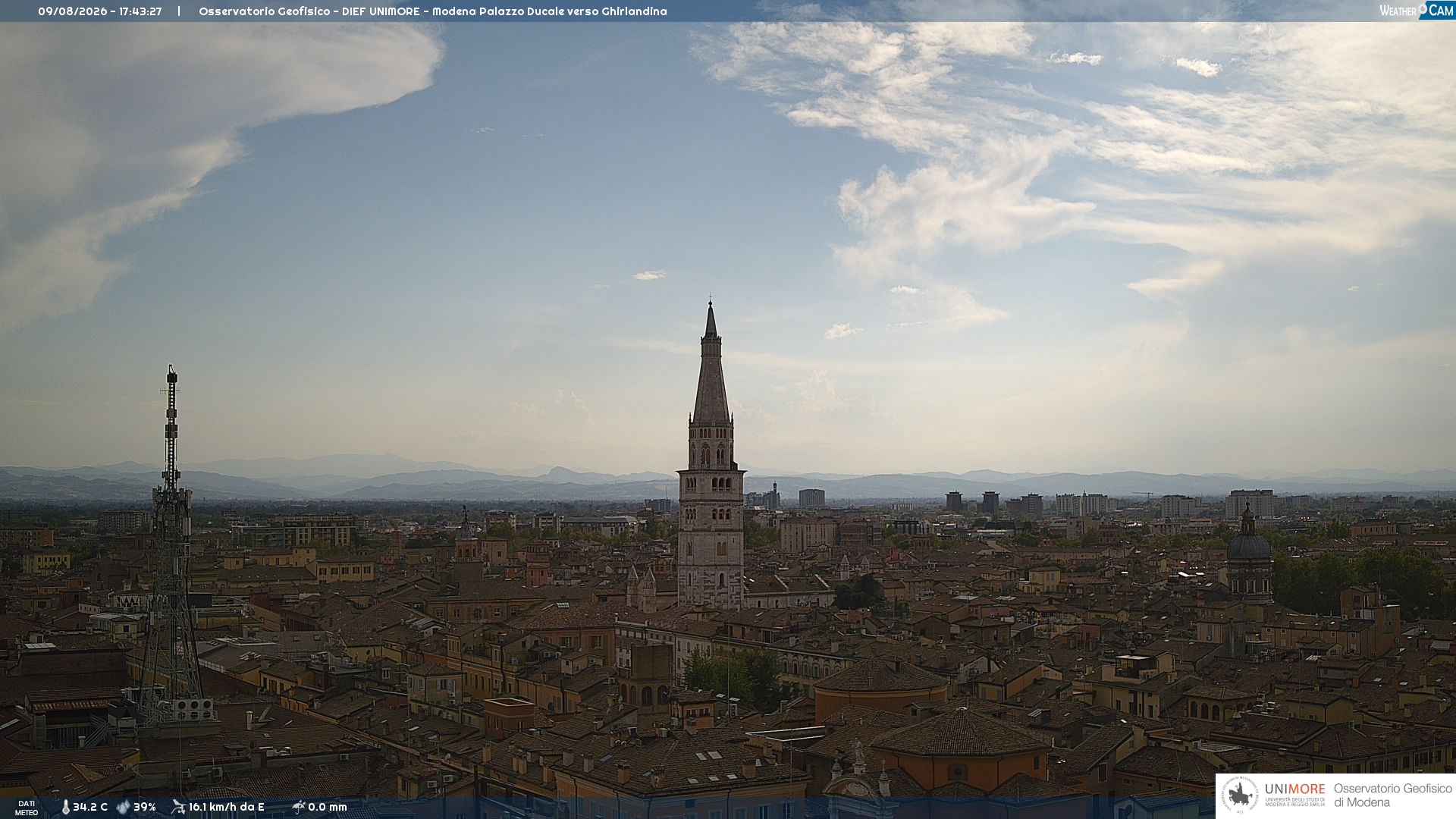Click the UNIMORE wordmark text
Viewport: 1456px width, 819px height.
coord(1294,789)
